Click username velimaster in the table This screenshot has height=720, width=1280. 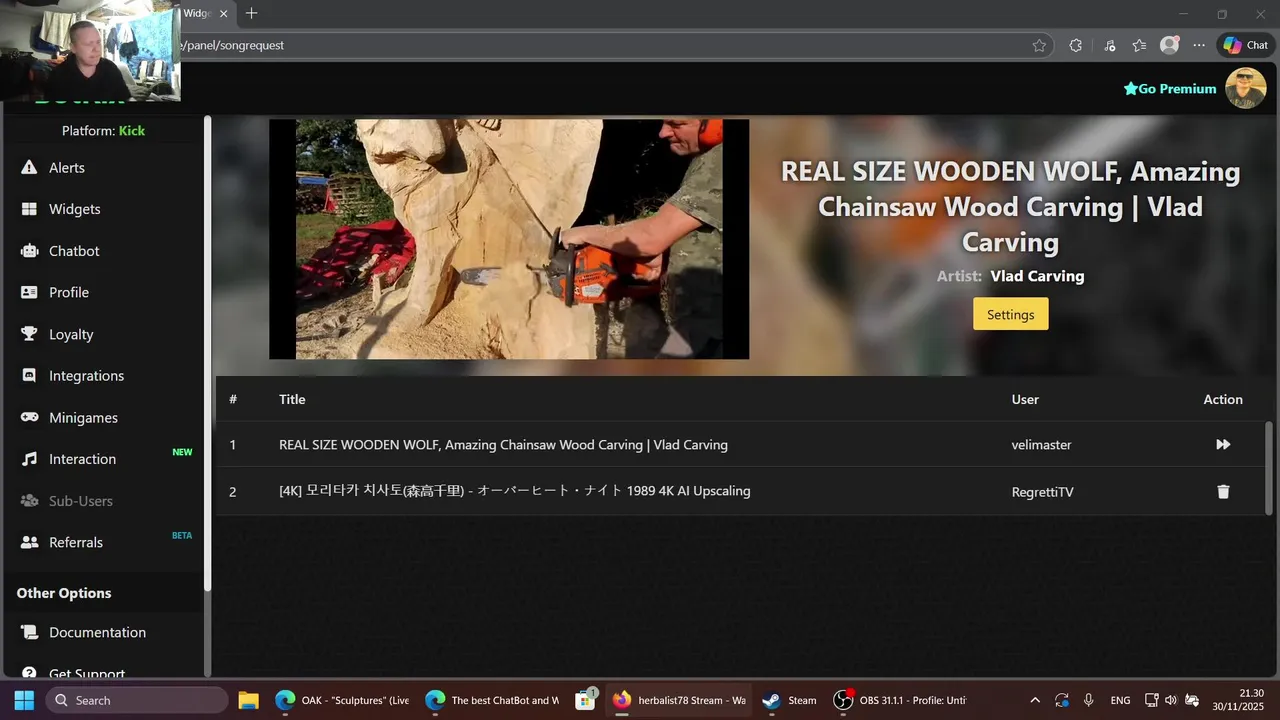(1041, 445)
